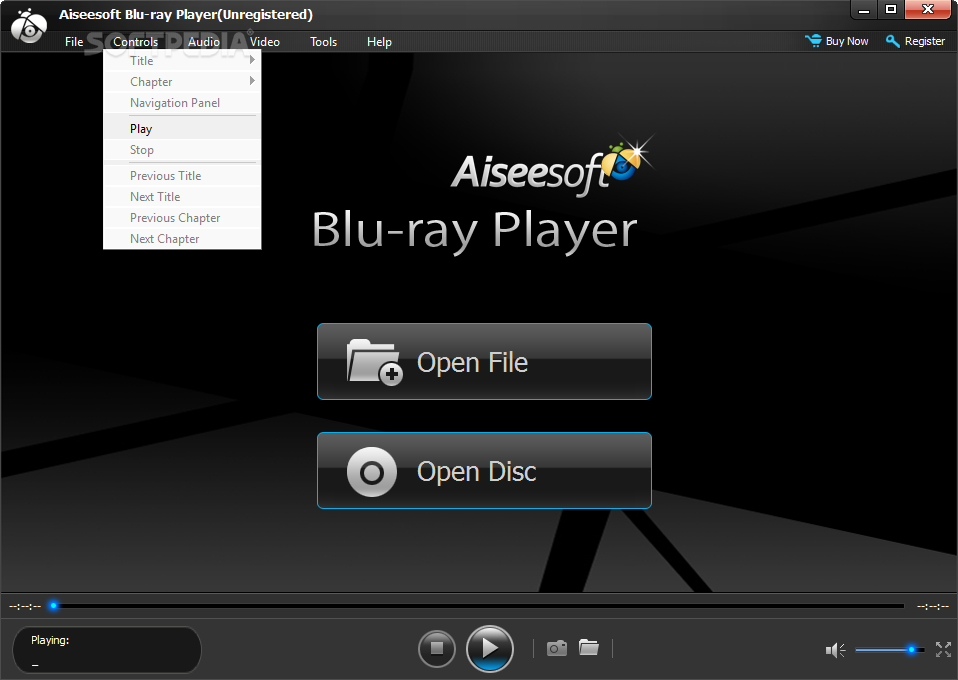Open the Help menu
The image size is (958, 680).
(379, 42)
